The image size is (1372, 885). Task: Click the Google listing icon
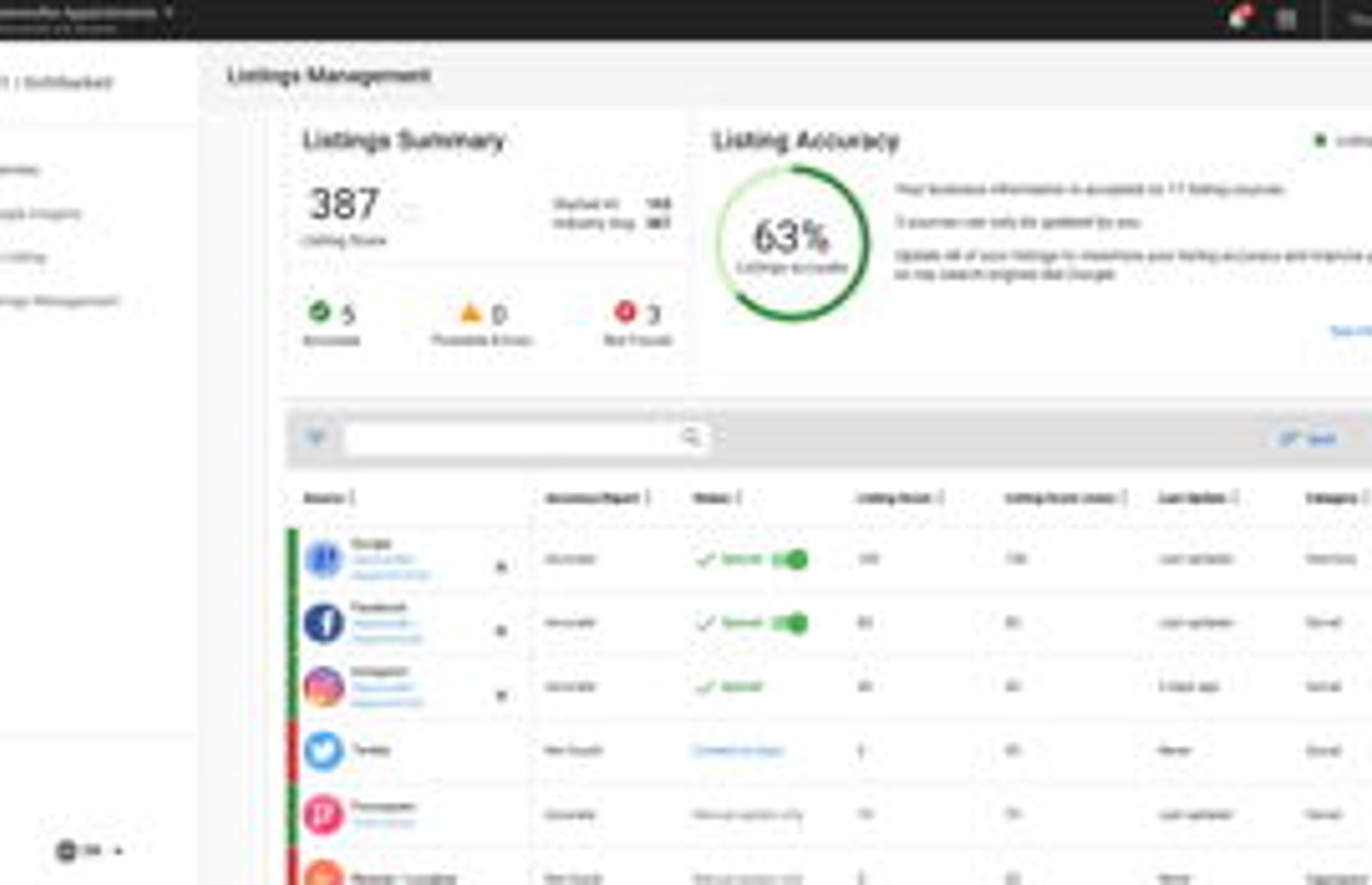[x=324, y=560]
